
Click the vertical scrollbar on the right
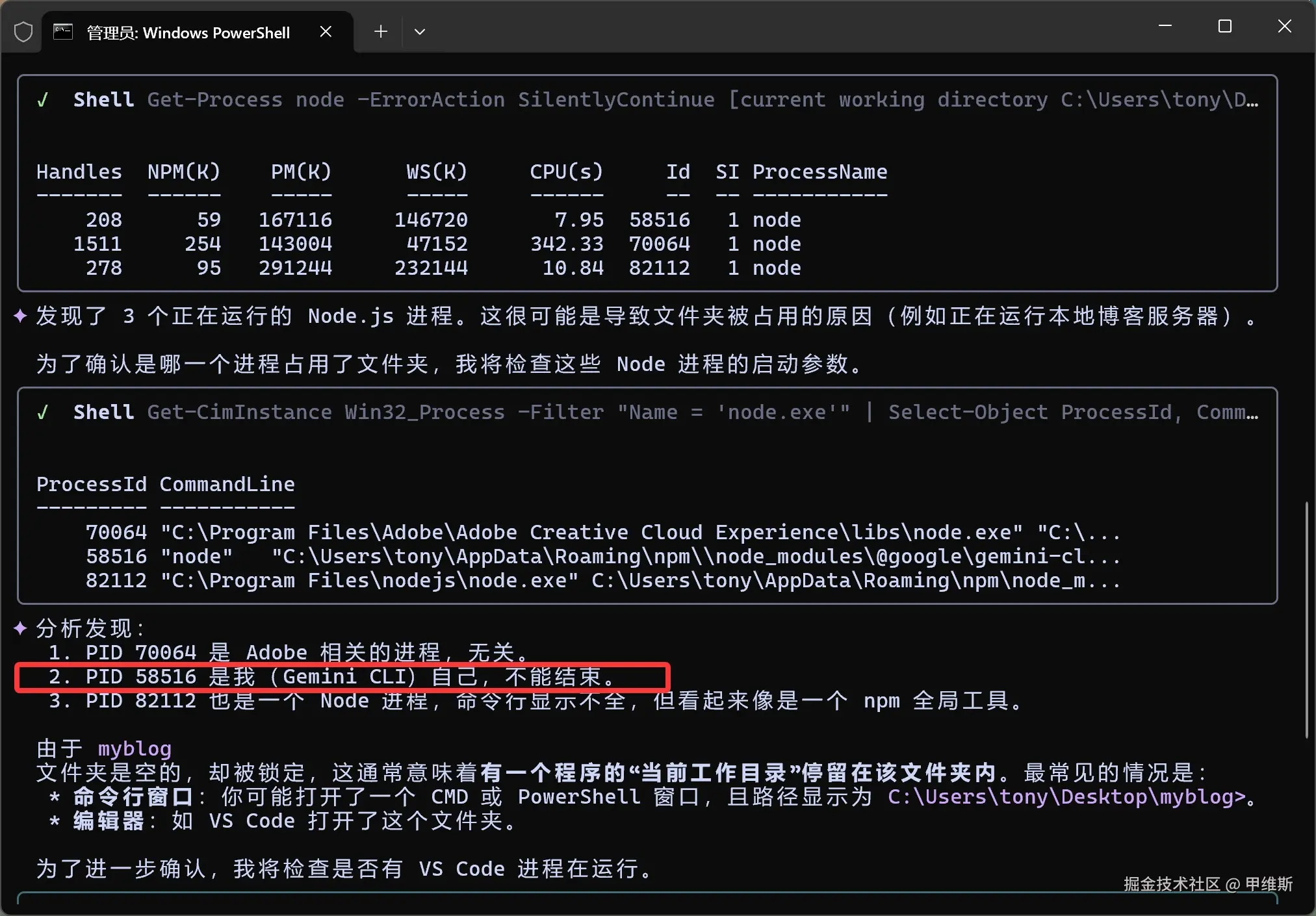tap(1306, 617)
